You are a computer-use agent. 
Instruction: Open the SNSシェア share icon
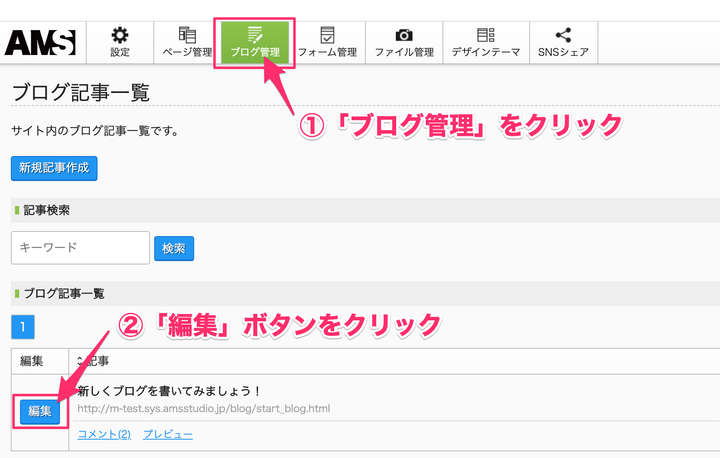tap(563, 43)
